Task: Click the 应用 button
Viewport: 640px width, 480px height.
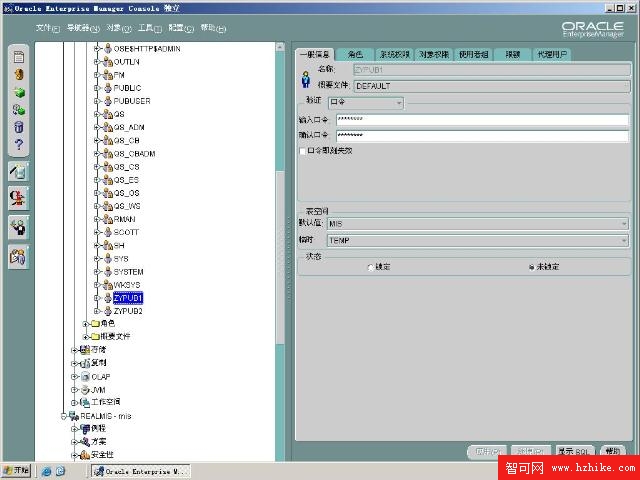Action: (487, 451)
